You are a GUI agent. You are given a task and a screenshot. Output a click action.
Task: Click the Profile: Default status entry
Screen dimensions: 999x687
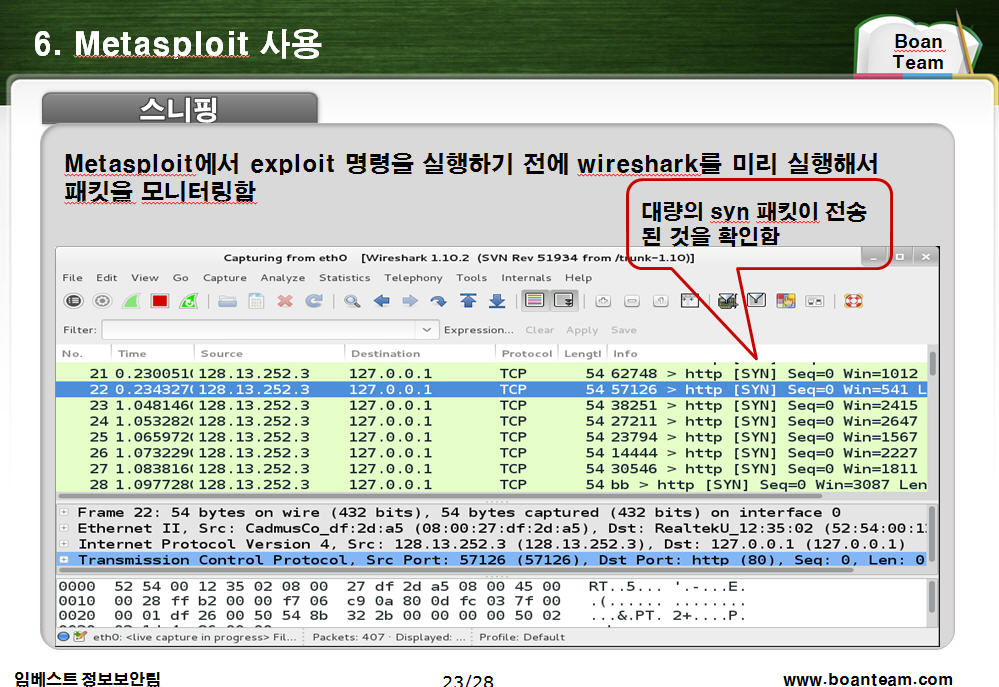click(522, 637)
